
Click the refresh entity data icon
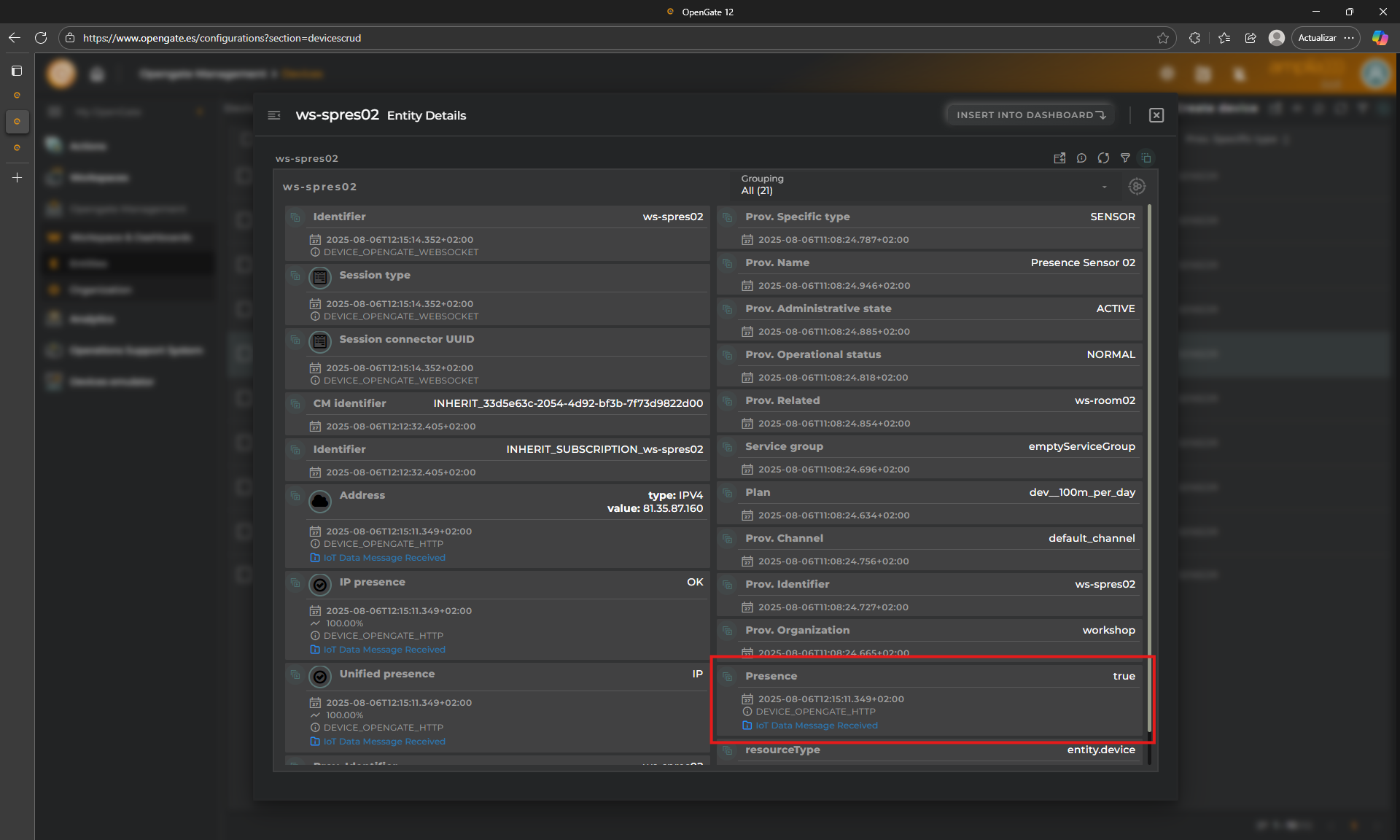pos(1103,157)
